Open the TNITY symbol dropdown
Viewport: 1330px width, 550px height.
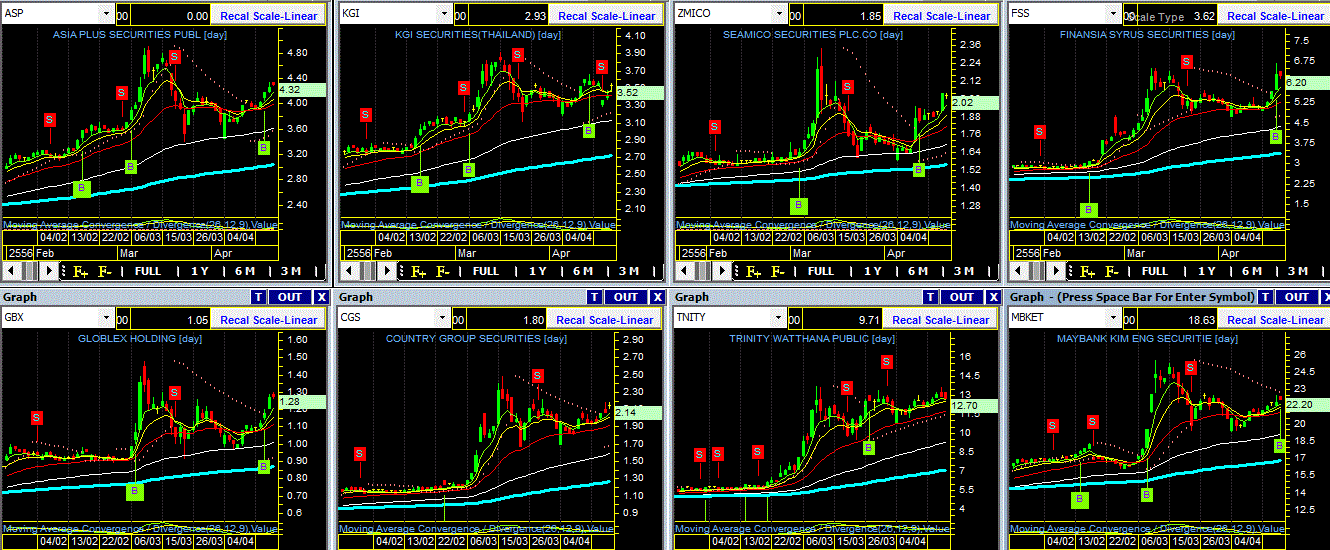[x=777, y=319]
